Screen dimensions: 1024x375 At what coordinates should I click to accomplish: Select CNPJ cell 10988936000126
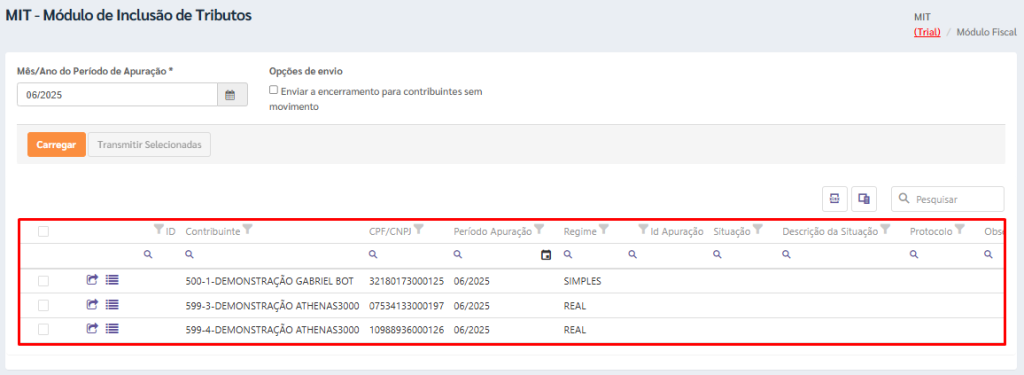click(x=406, y=330)
